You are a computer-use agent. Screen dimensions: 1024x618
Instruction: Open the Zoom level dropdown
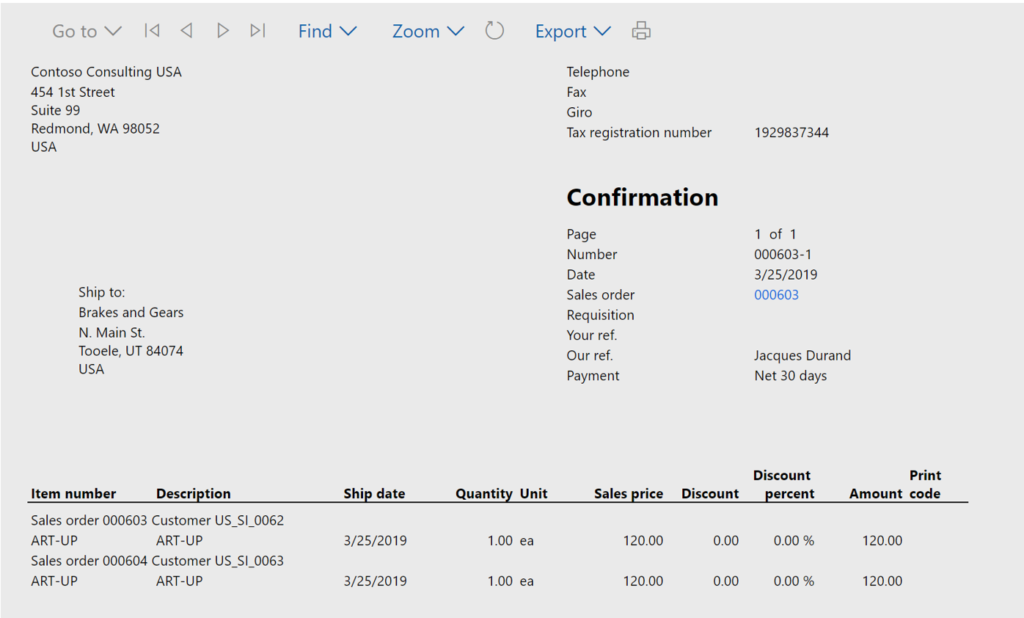(x=427, y=31)
